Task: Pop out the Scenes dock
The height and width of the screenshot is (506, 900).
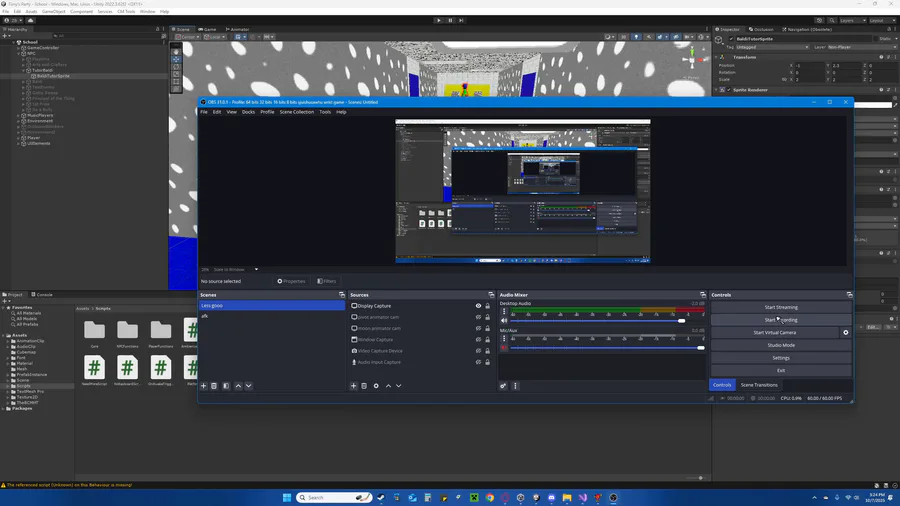Action: coord(342,295)
